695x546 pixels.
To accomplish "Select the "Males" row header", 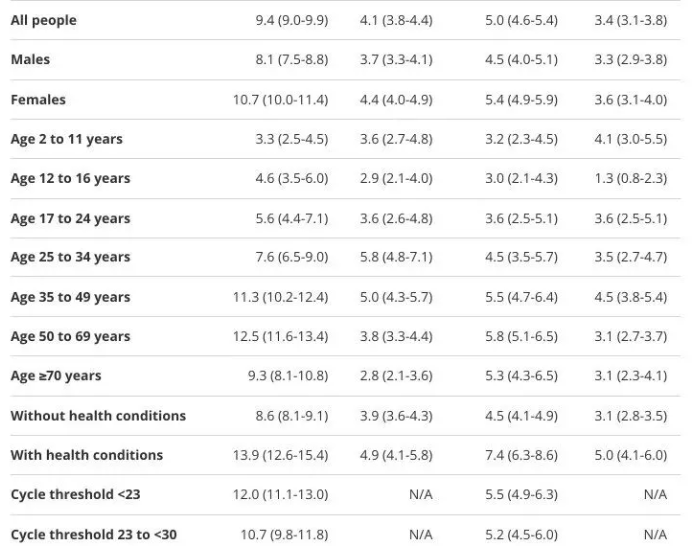I will point(30,60).
